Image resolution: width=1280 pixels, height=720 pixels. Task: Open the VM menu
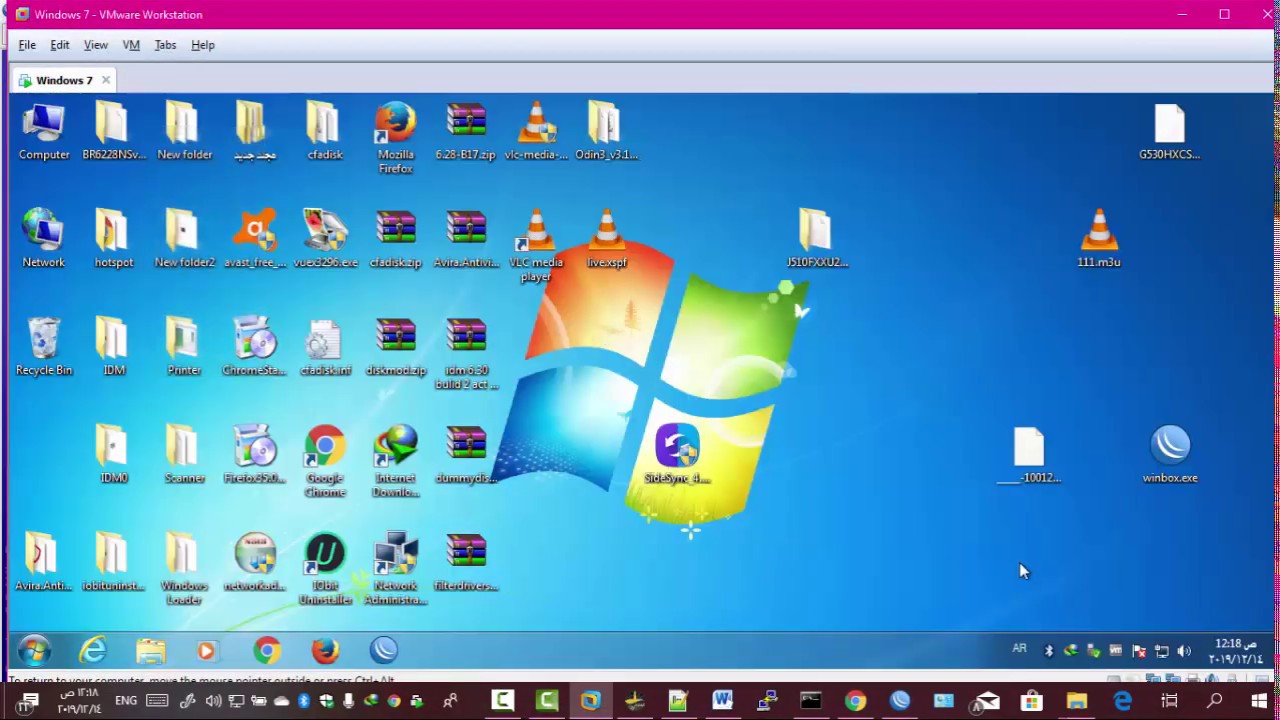(131, 45)
